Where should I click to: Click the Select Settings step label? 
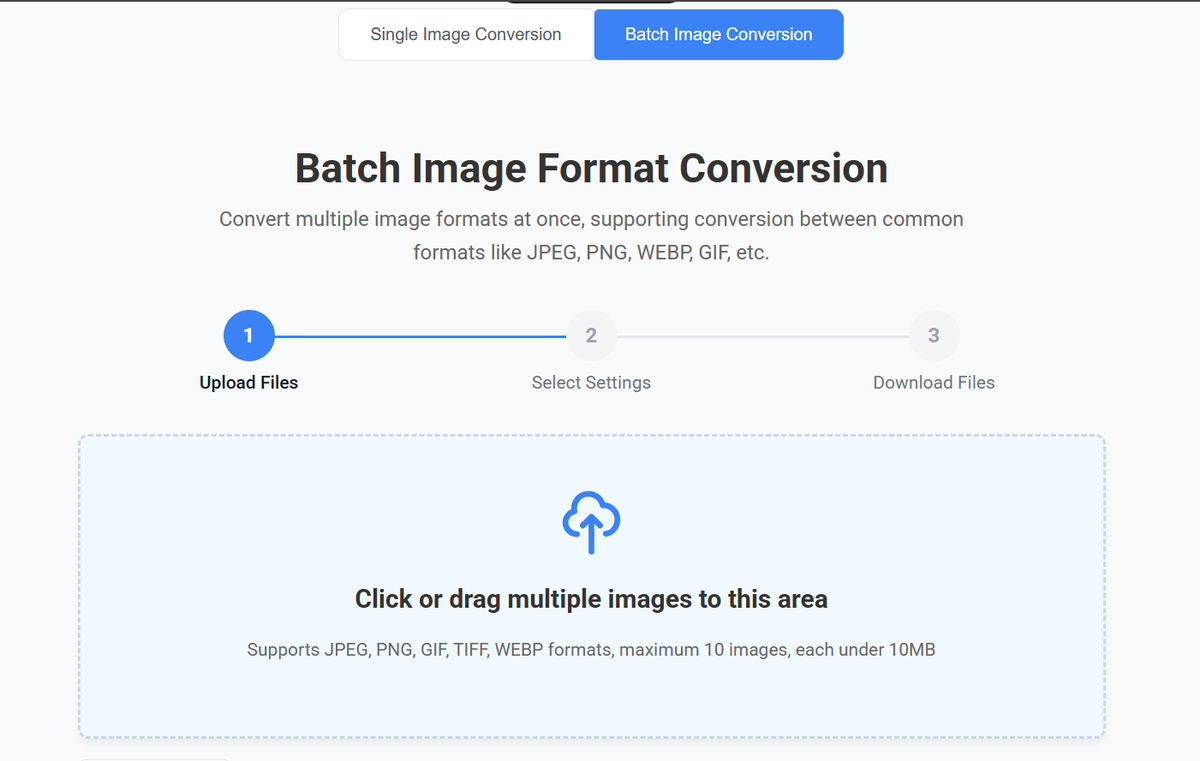click(x=591, y=382)
